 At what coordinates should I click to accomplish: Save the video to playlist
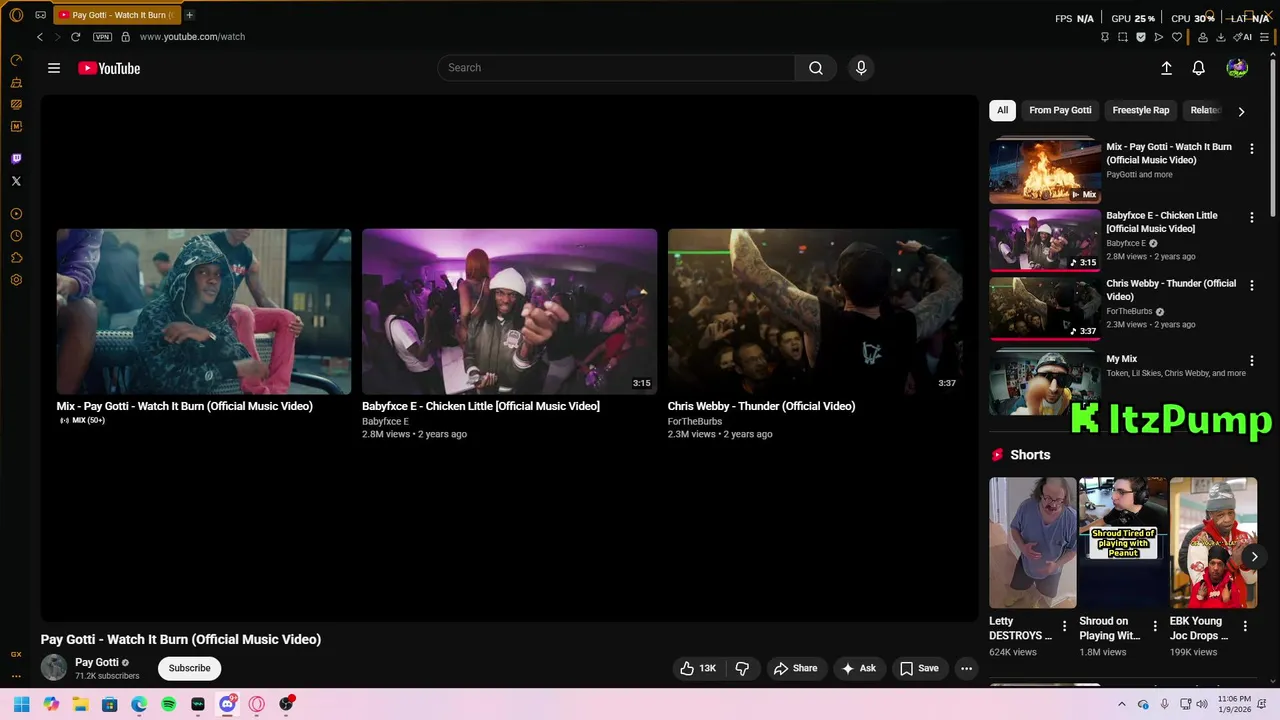point(918,668)
